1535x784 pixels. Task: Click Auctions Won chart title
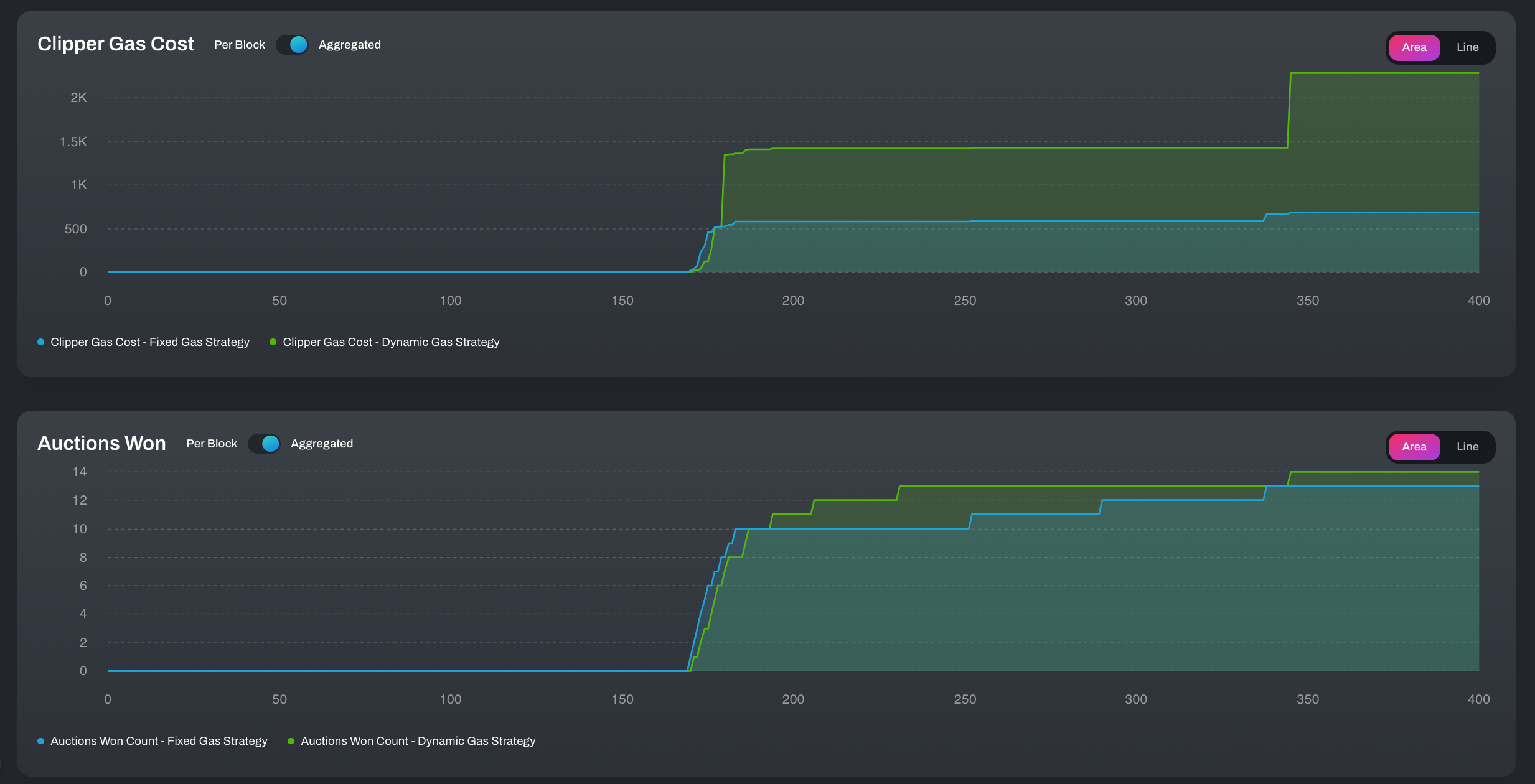(101, 443)
